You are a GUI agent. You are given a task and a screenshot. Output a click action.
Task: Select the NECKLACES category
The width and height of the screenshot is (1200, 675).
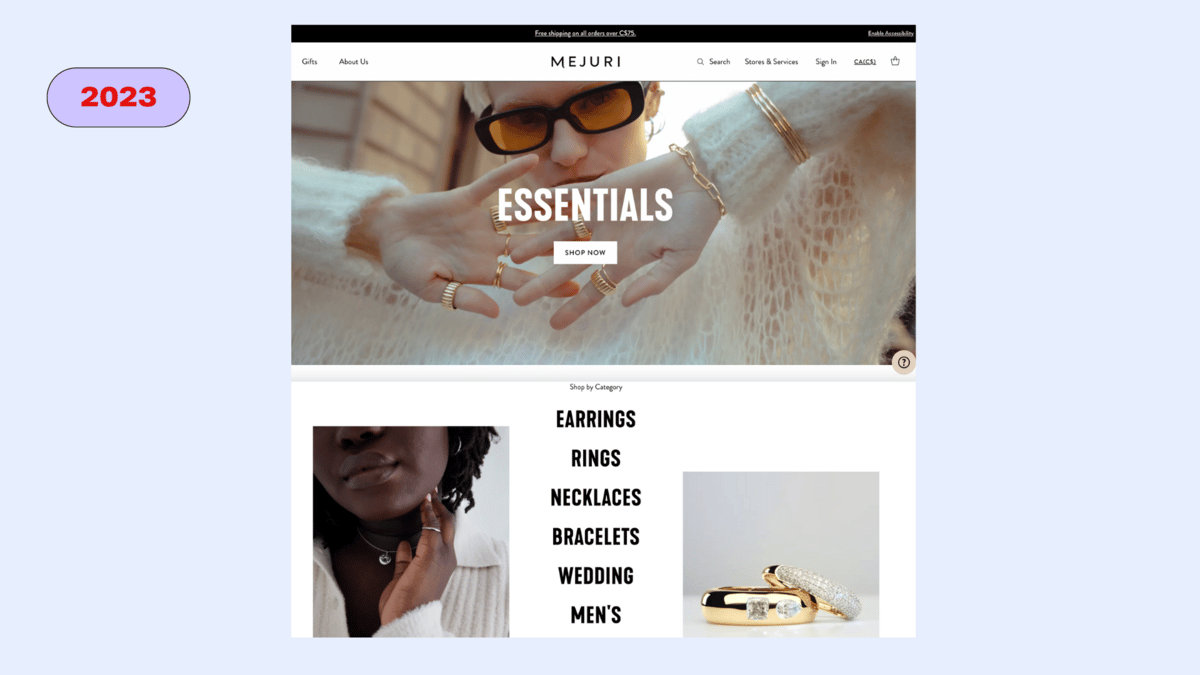tap(596, 497)
